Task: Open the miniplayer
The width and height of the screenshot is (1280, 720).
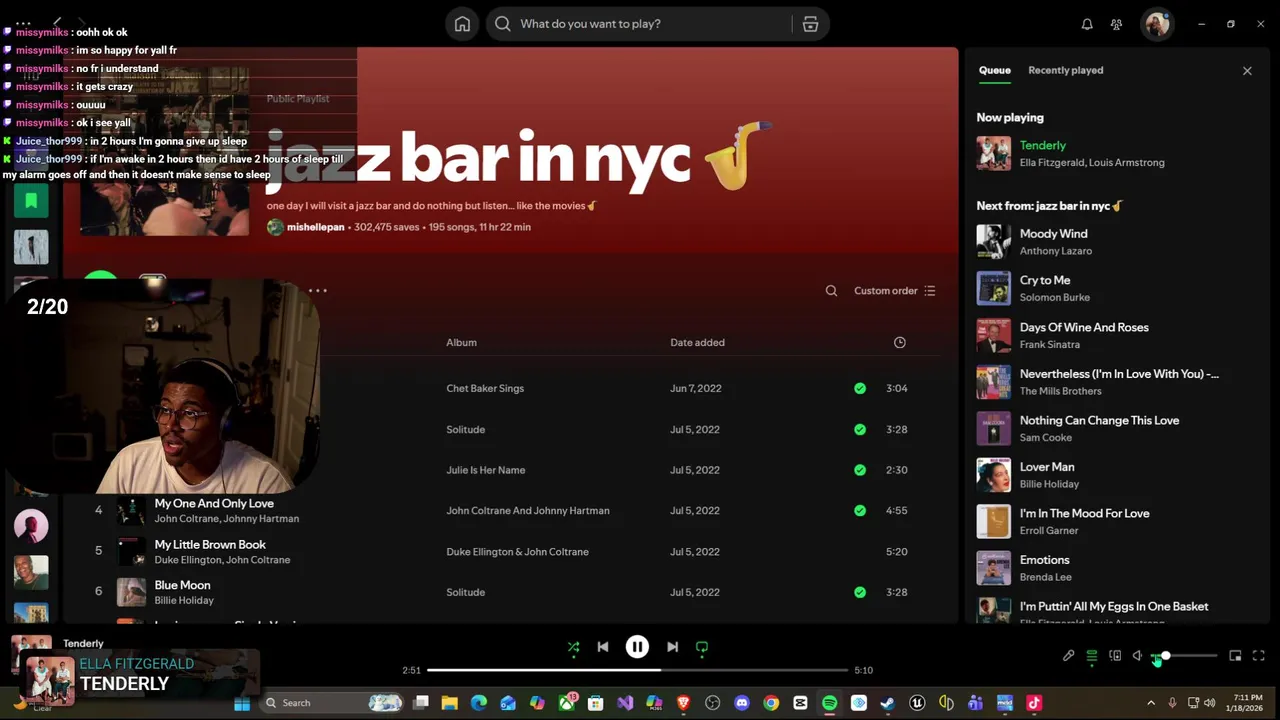Action: [x=1235, y=656]
